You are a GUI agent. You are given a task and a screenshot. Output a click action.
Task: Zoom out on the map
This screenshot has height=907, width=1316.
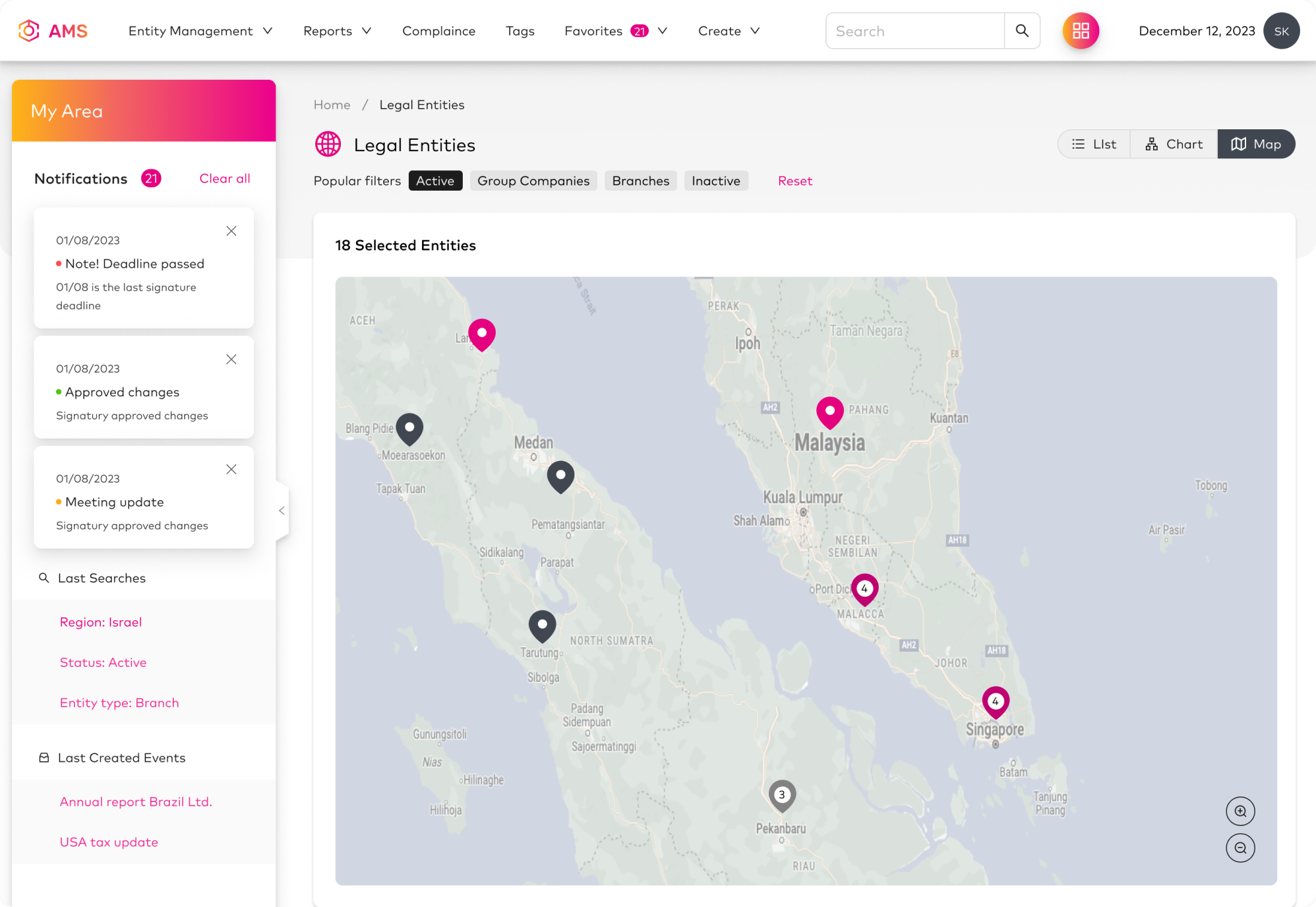[1240, 848]
